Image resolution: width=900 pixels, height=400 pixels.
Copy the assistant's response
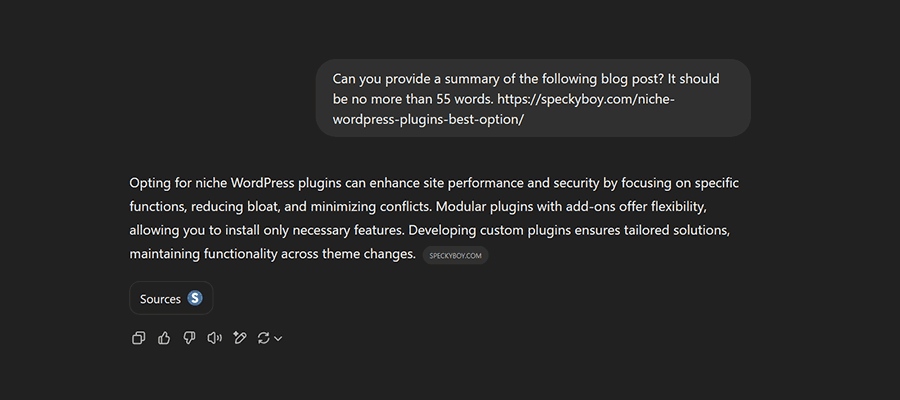tap(139, 338)
